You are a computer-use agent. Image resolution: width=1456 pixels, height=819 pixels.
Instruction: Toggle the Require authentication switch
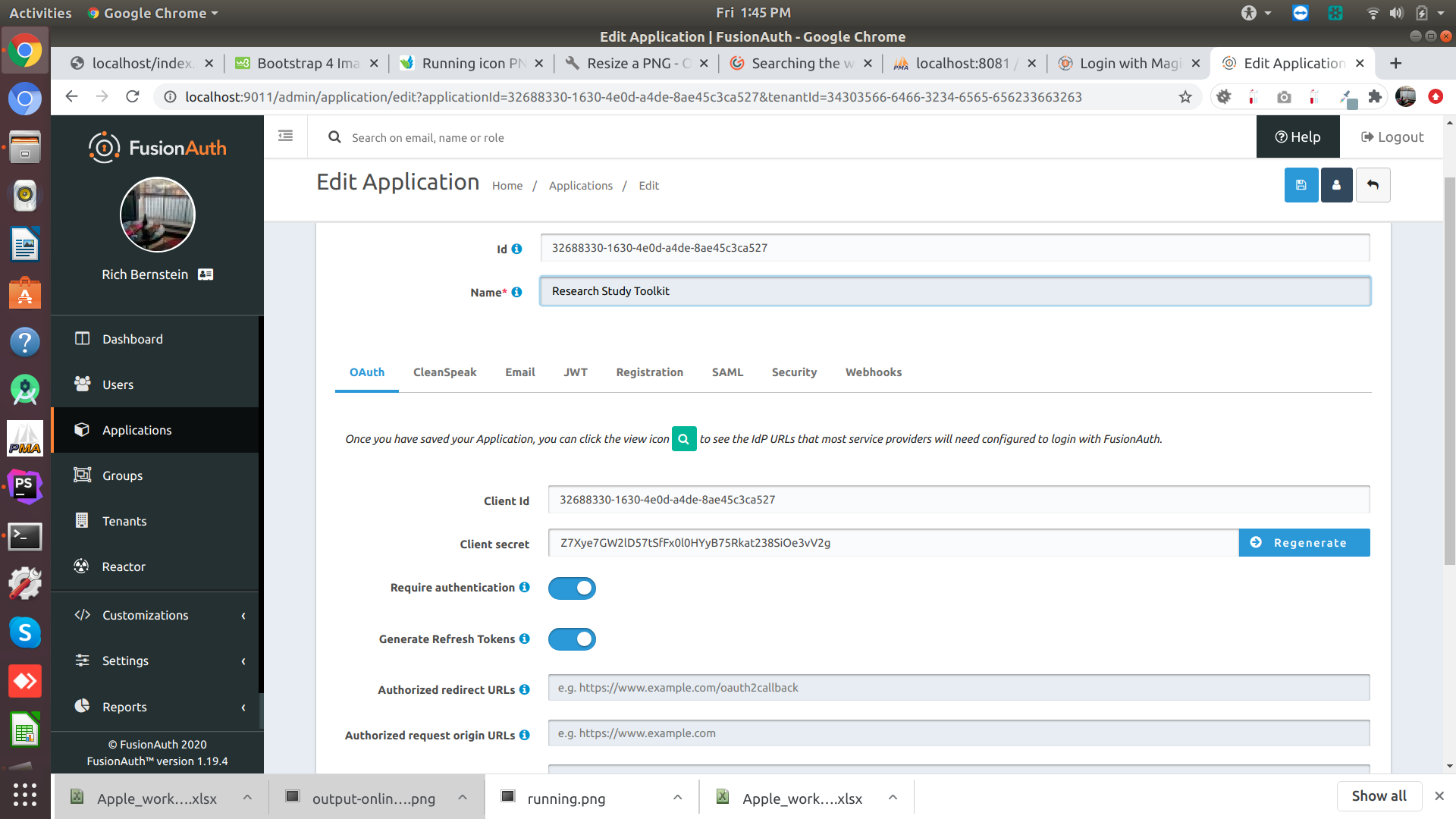[572, 588]
